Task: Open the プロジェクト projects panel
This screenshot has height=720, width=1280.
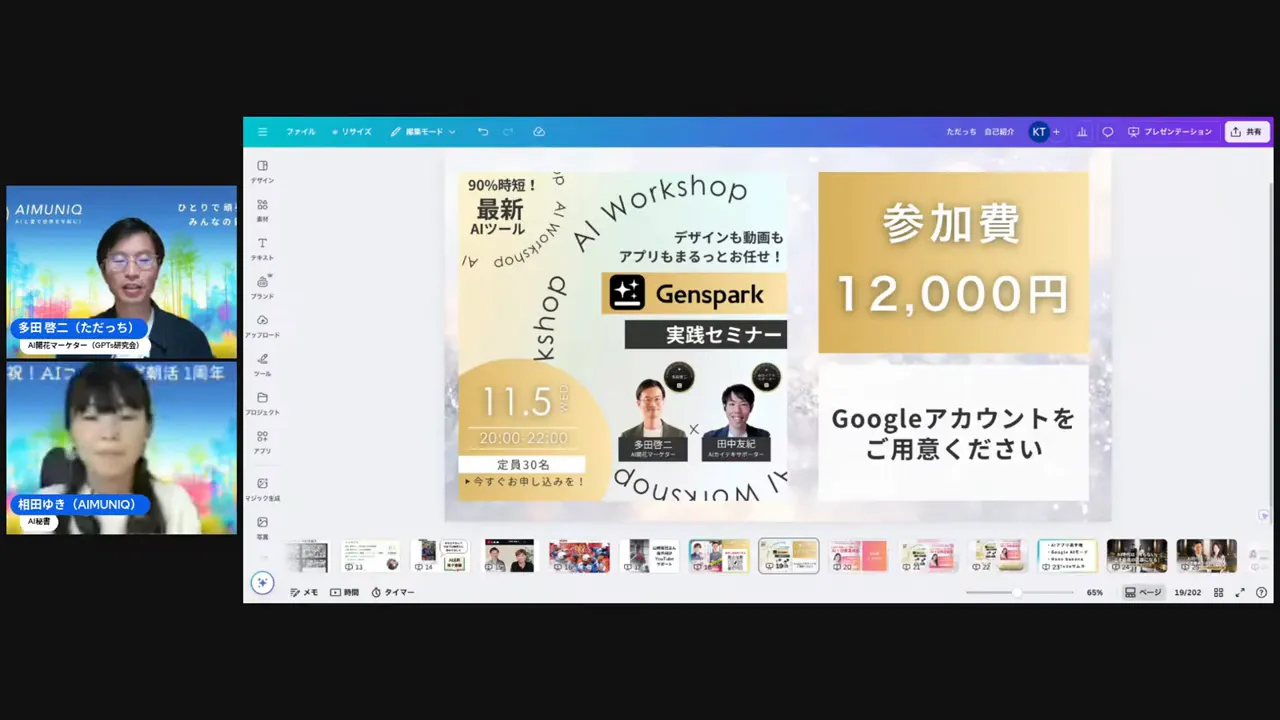Action: pyautogui.click(x=262, y=403)
